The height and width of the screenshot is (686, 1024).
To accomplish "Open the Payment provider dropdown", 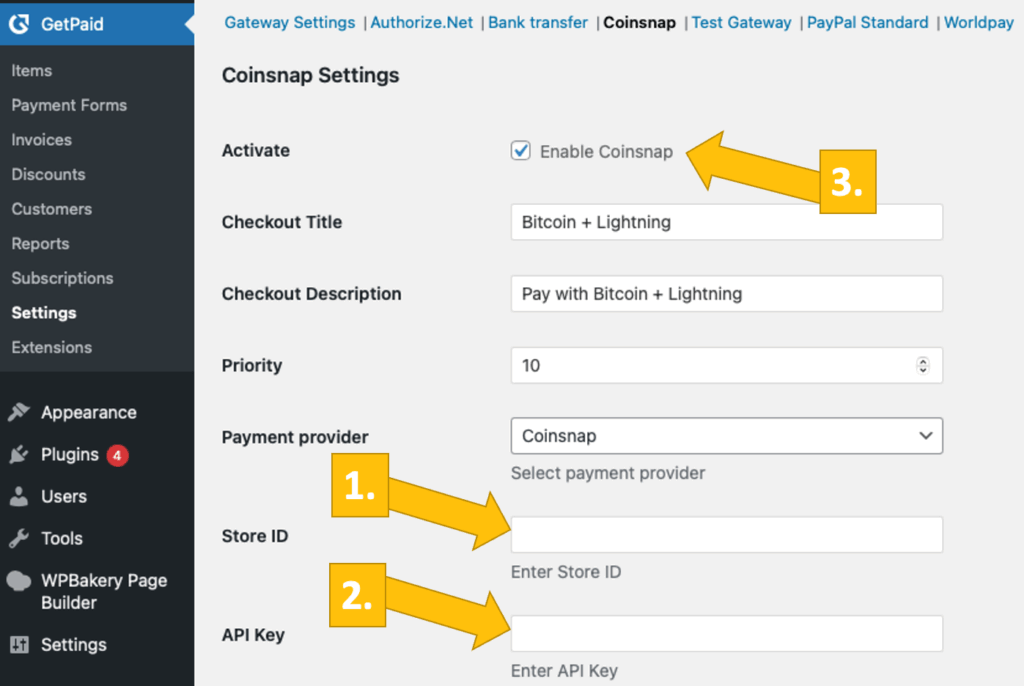I will 726,436.
